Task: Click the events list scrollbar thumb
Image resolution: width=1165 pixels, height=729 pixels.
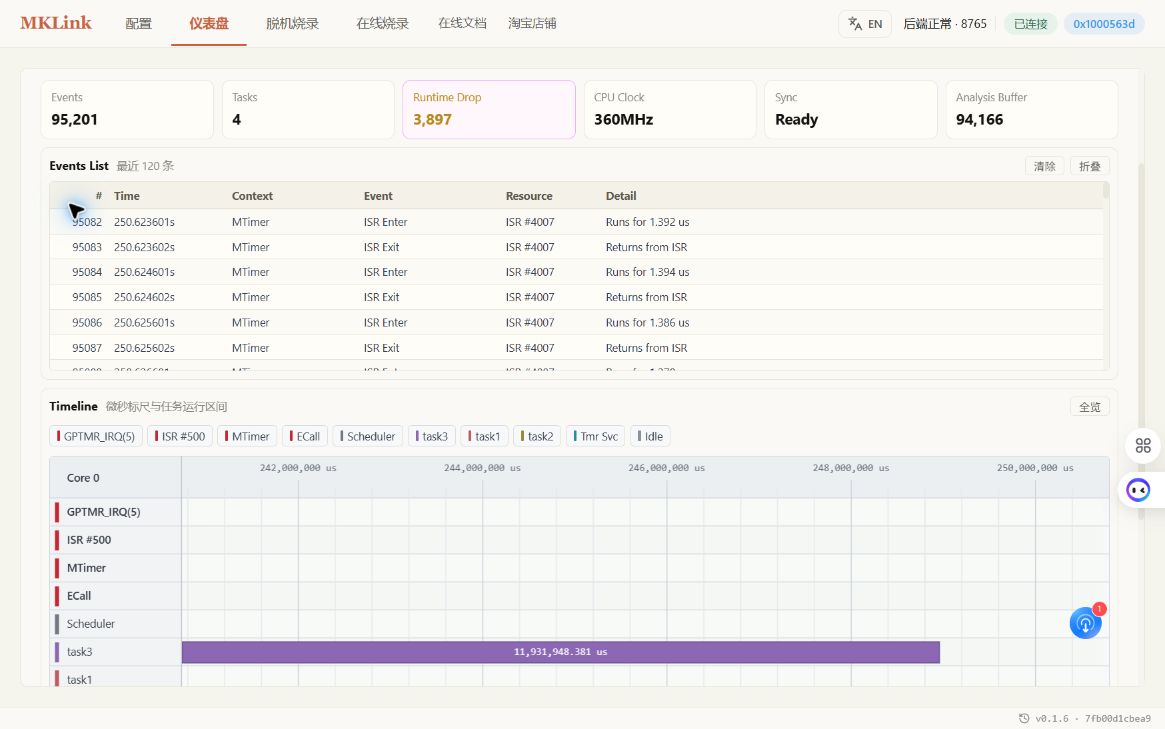Action: pyautogui.click(x=1106, y=191)
